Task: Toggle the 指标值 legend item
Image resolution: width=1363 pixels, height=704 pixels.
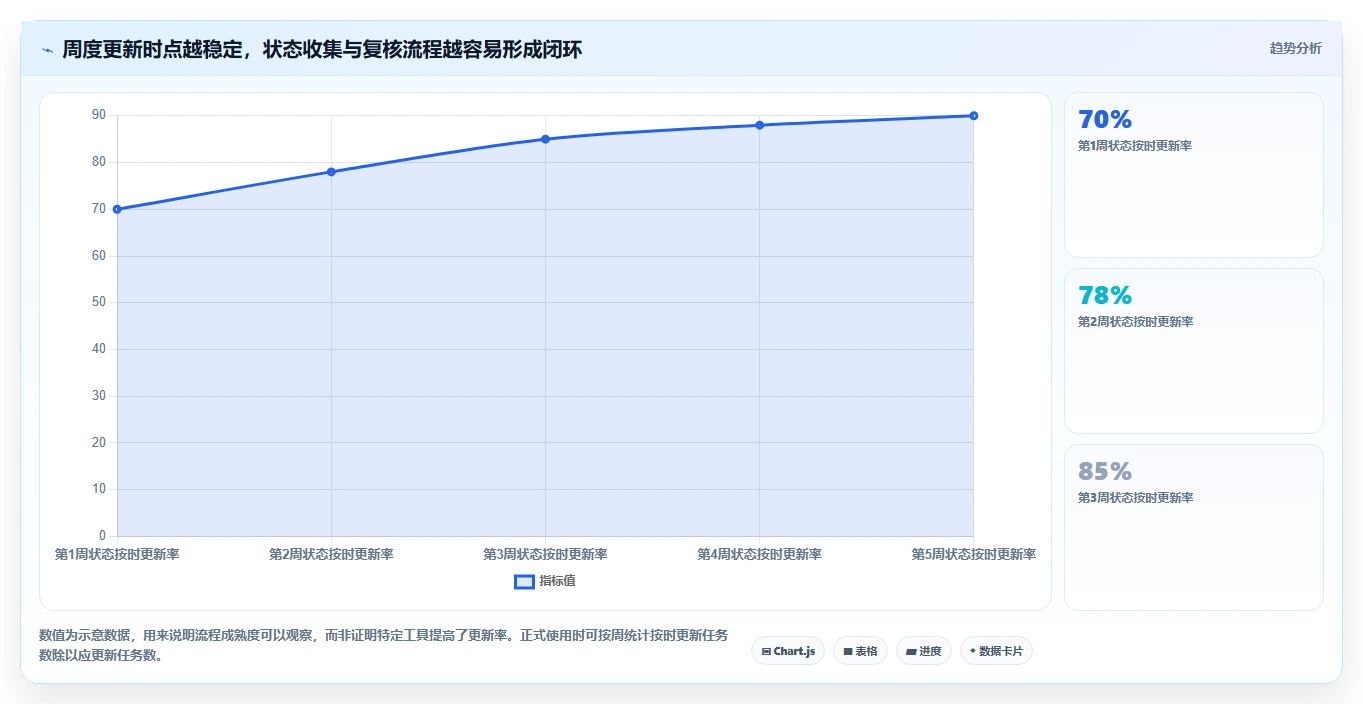Action: pos(545,581)
